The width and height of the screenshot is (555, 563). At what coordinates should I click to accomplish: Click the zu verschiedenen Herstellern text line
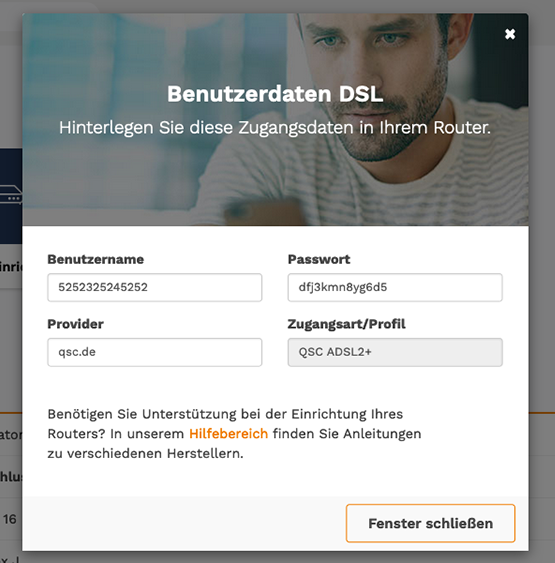click(x=145, y=453)
